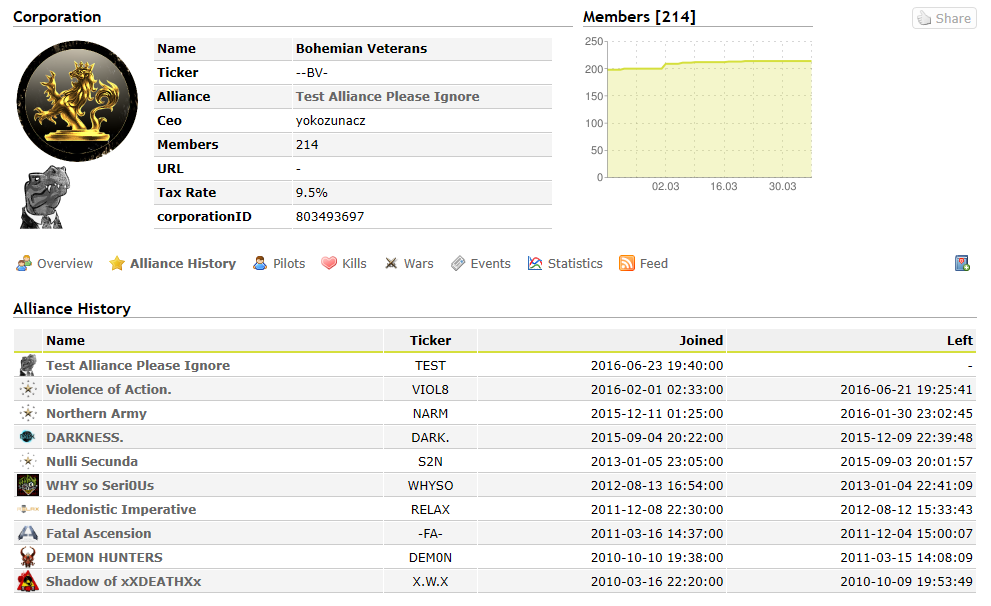Open the Shadow of xXDEATHXx alliance link
Screen dimensions: 991x606
pyautogui.click(x=123, y=582)
